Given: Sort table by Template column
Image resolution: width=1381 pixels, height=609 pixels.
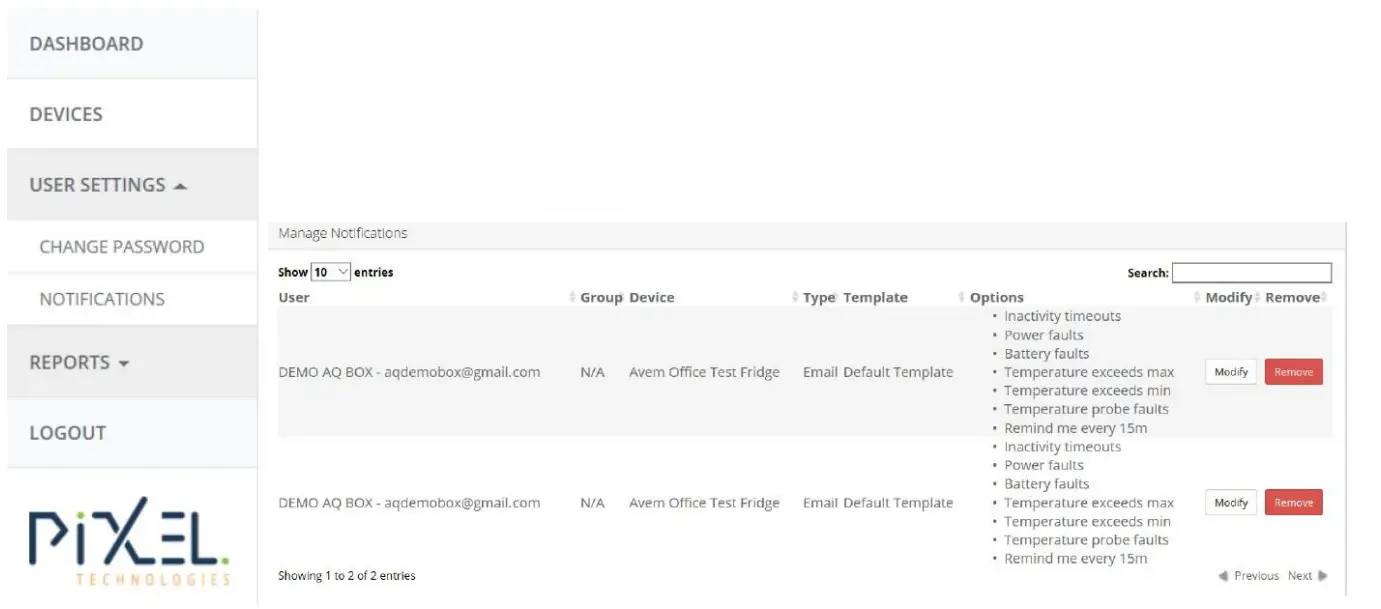Looking at the screenshot, I should point(875,297).
